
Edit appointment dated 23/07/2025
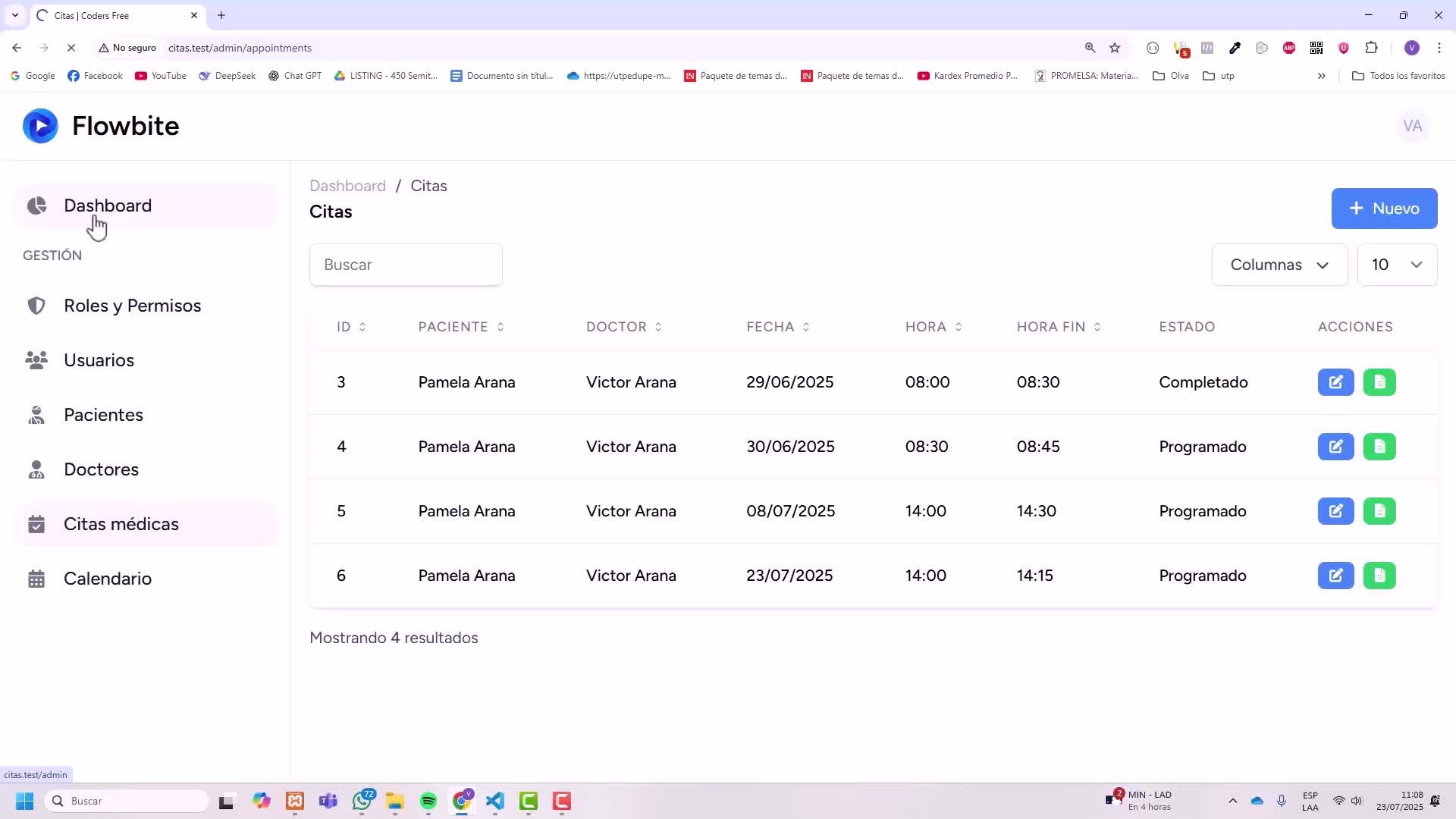point(1335,576)
